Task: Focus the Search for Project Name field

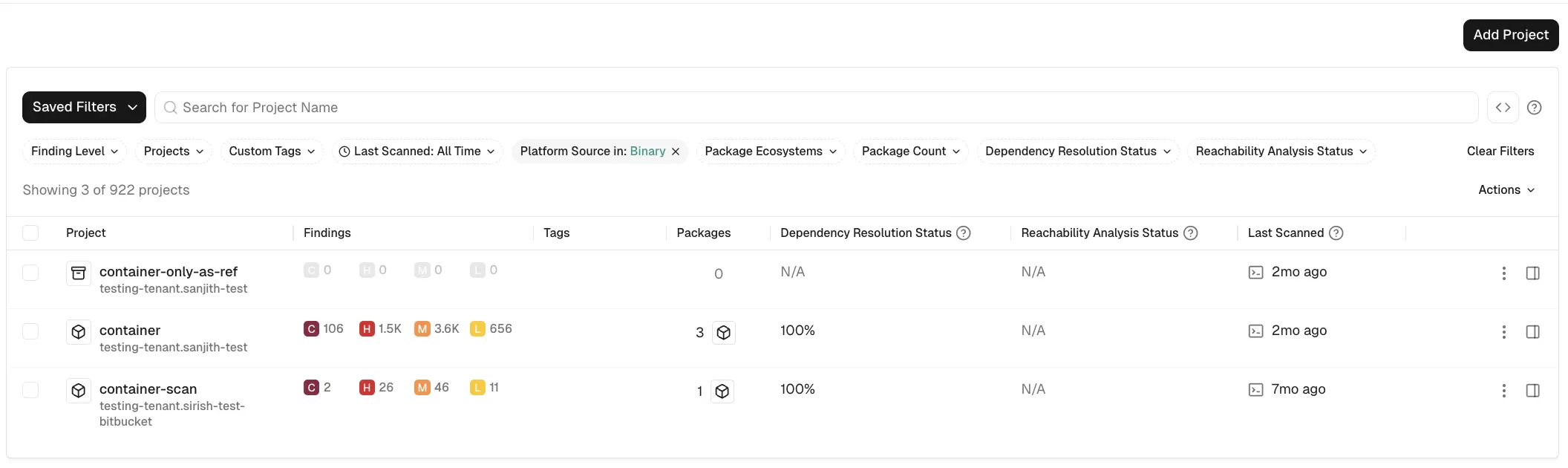Action: click(x=817, y=108)
